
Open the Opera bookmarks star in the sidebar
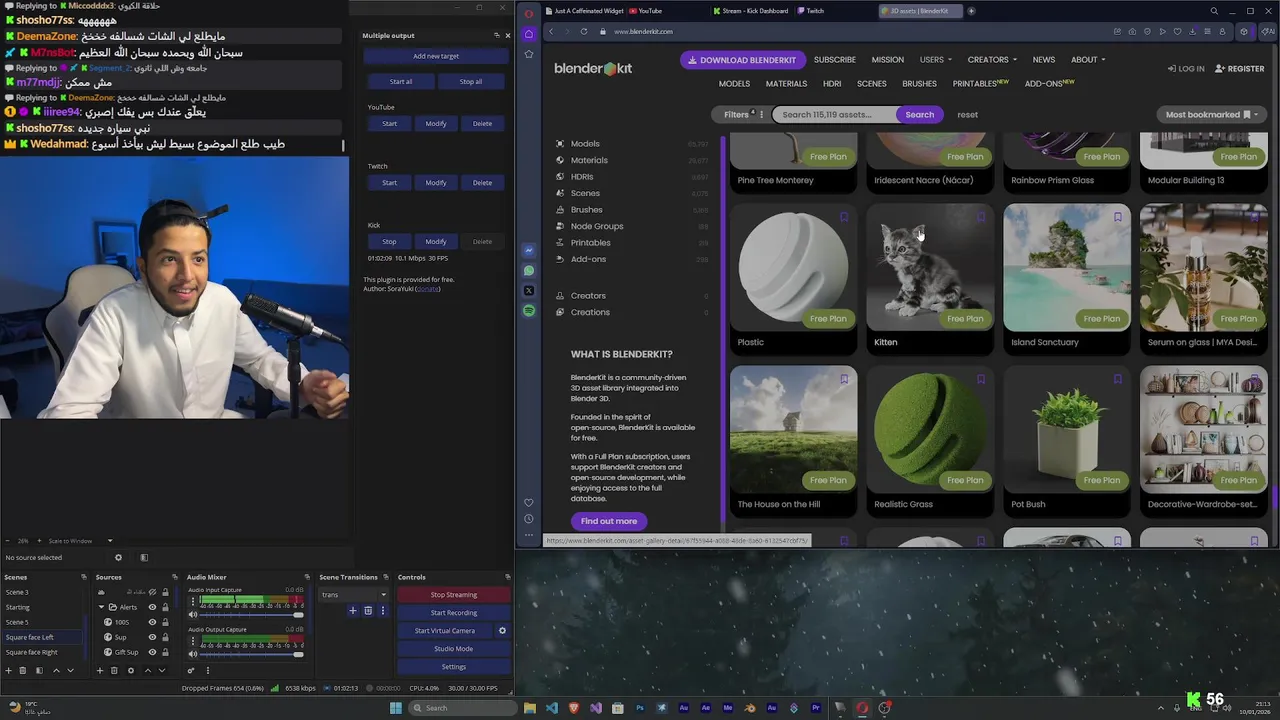(529, 54)
